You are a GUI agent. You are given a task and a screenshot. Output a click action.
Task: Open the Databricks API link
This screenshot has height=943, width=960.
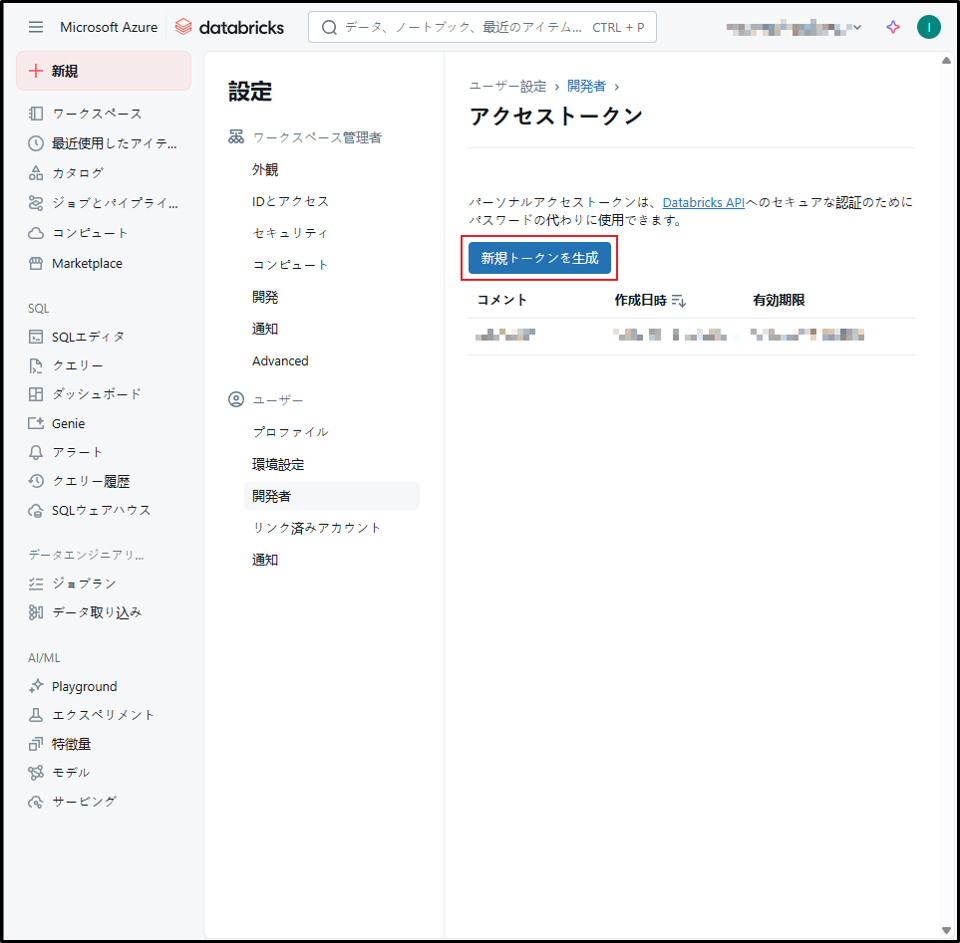coord(703,202)
